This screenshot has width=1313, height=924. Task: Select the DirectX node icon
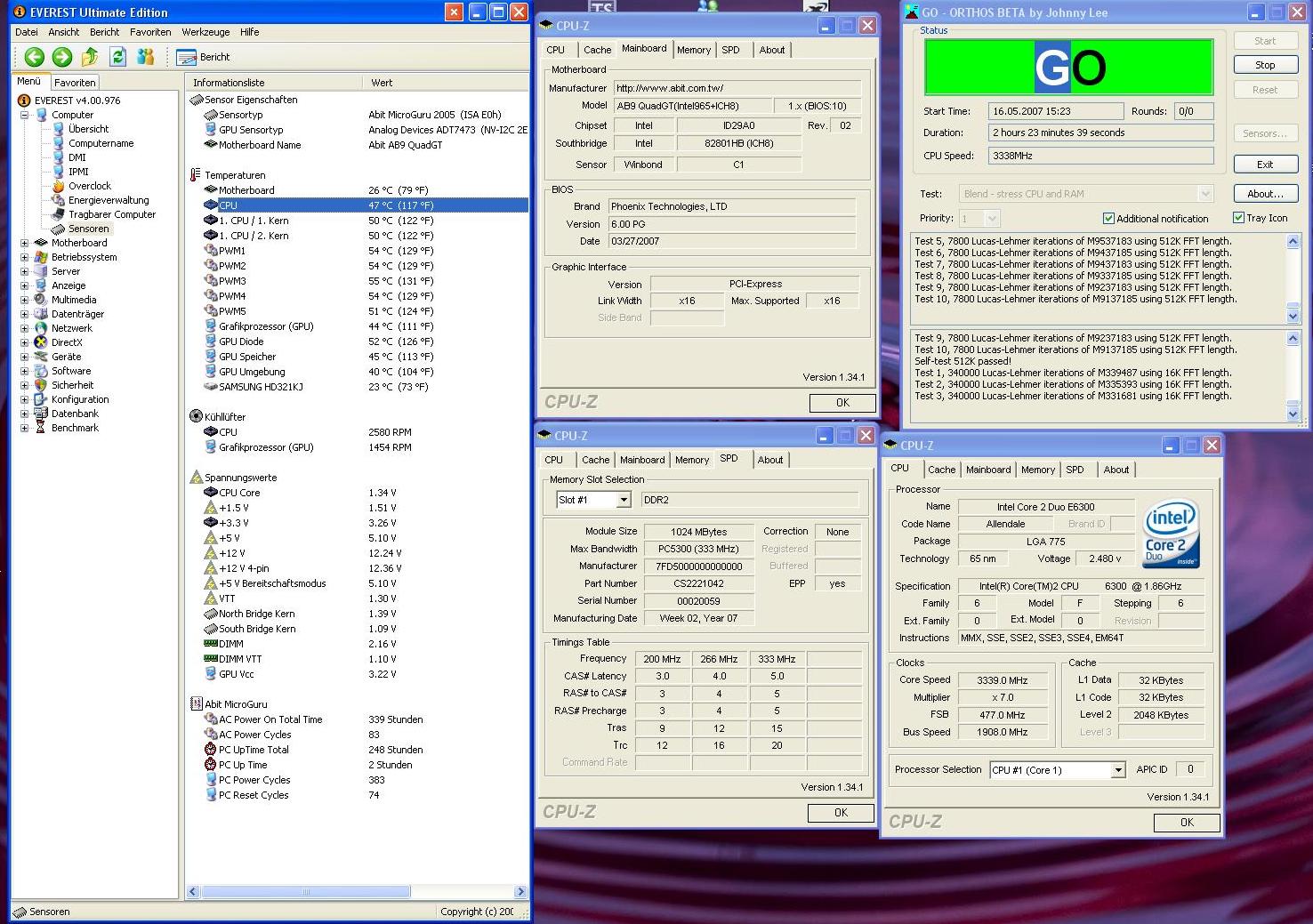(41, 342)
